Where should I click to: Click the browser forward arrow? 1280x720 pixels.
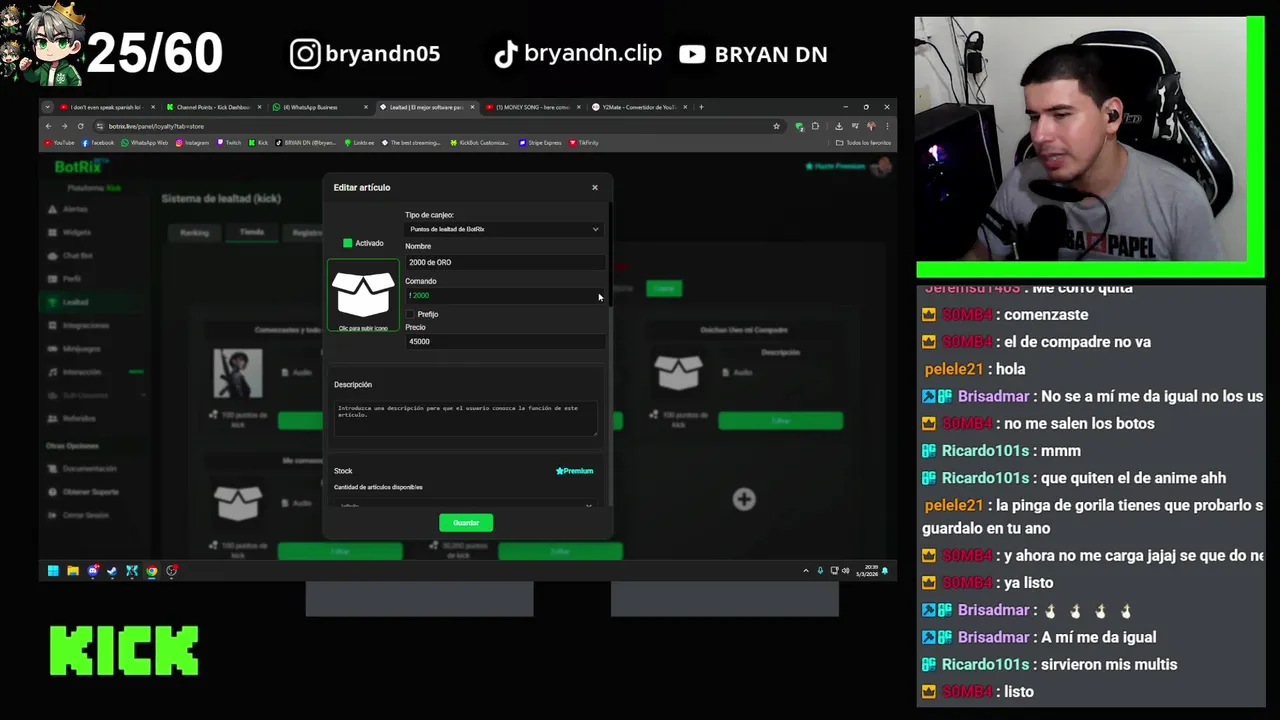(64, 126)
